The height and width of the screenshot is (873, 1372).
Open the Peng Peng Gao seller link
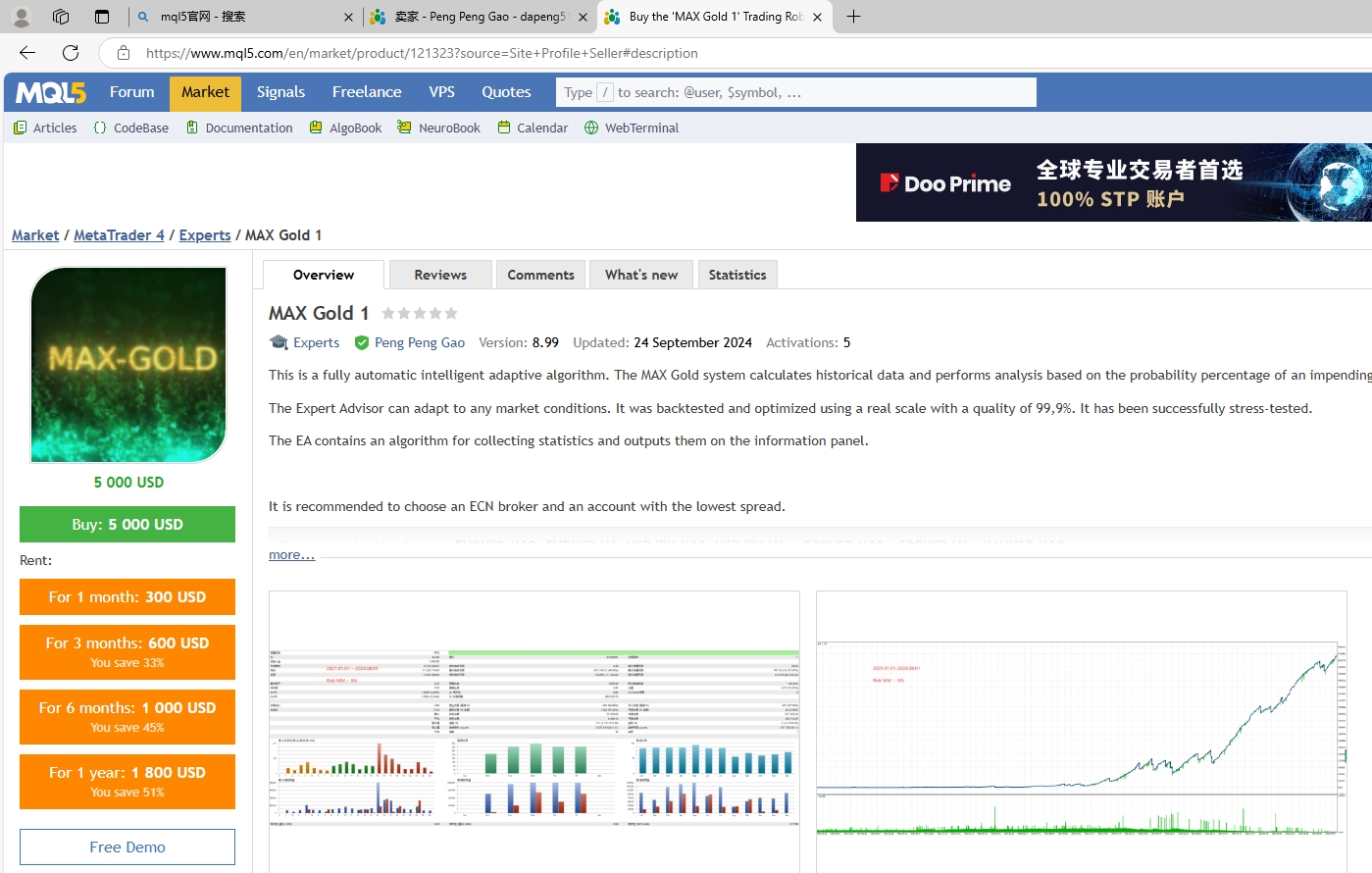pos(420,342)
